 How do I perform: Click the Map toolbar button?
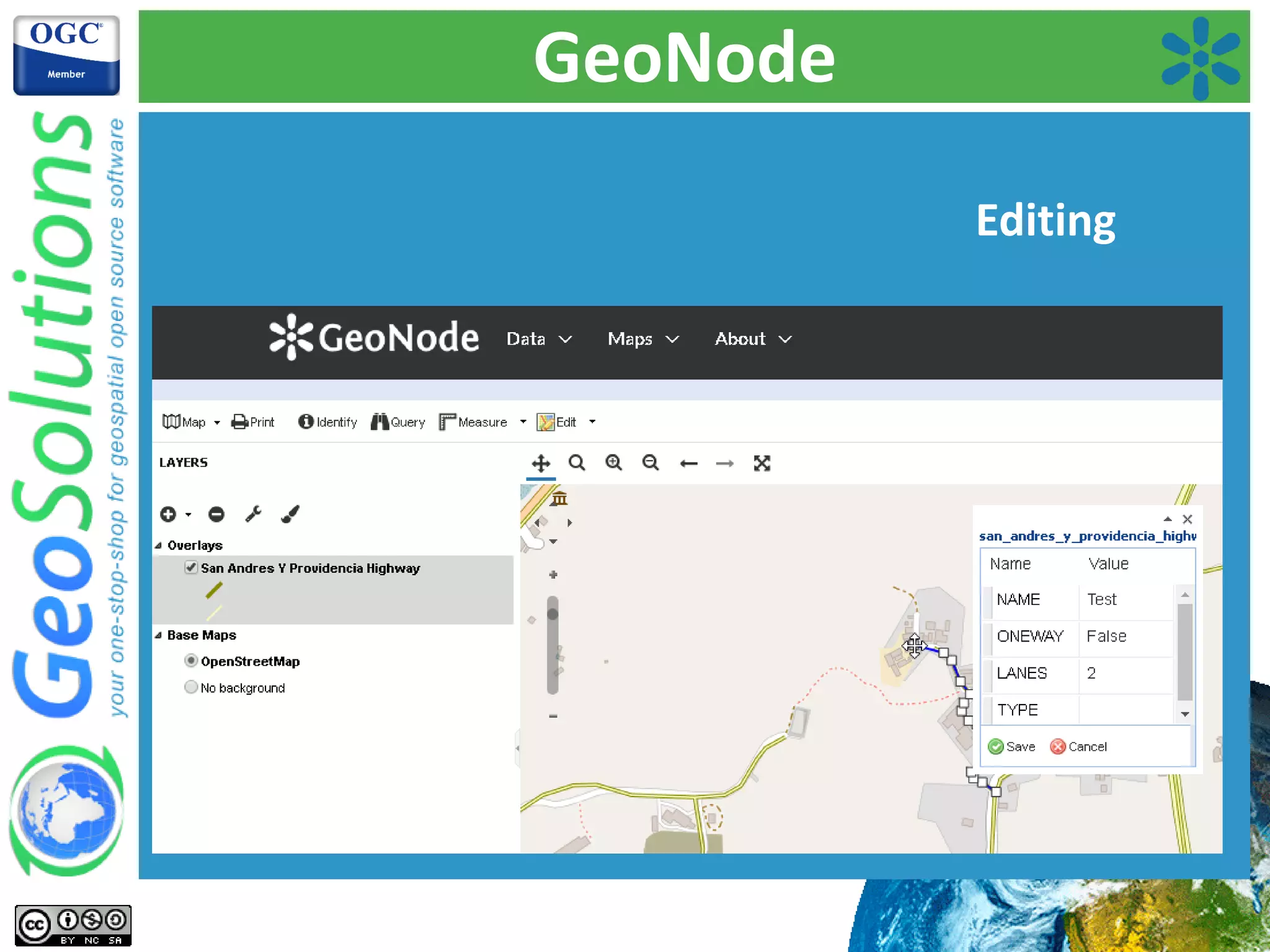click(184, 422)
